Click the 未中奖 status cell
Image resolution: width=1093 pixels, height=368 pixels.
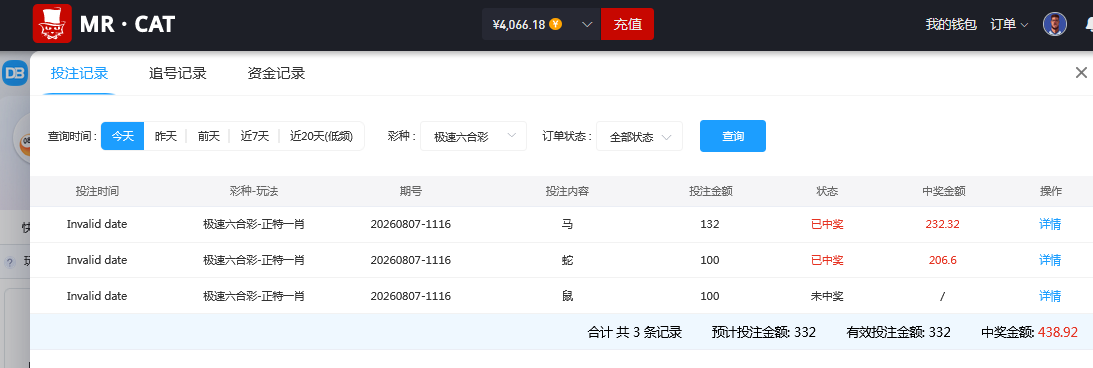click(827, 296)
